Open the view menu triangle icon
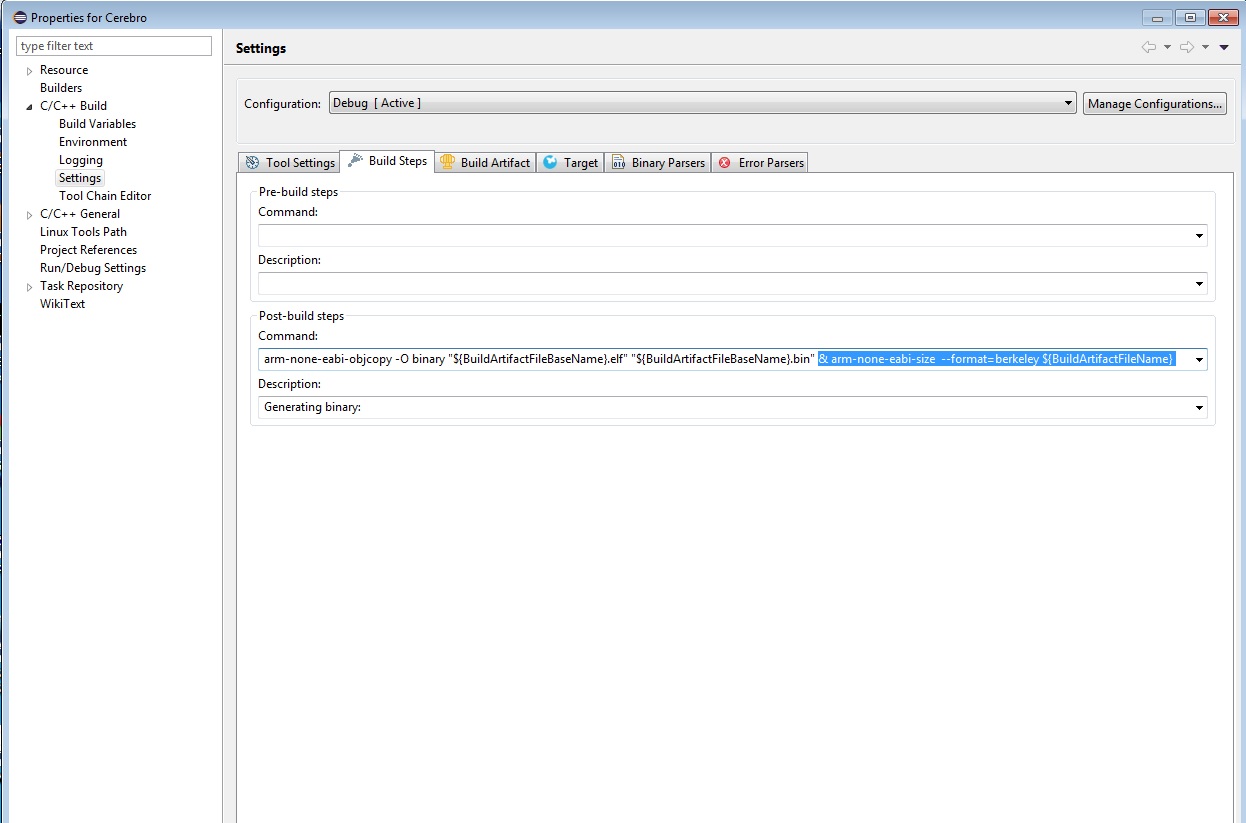 point(1224,47)
